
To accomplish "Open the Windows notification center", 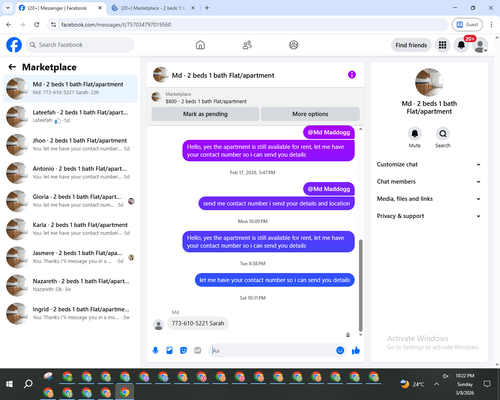I will tap(487, 384).
